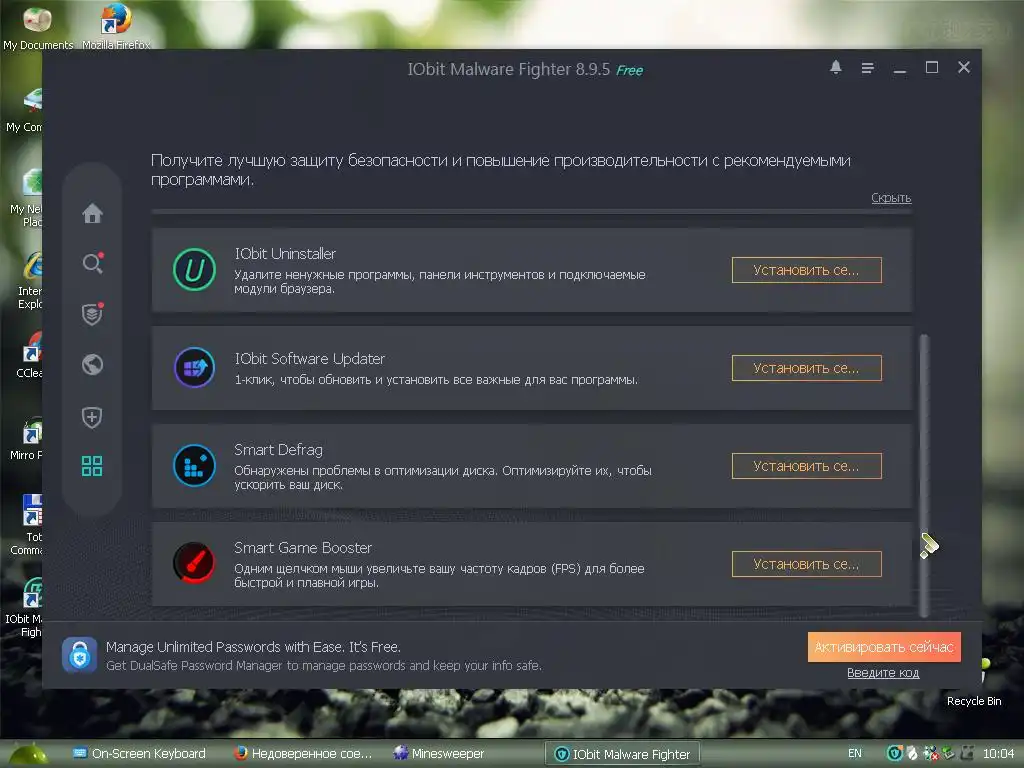Click the IObit Uninstaller title text
The height and width of the screenshot is (768, 1024).
click(285, 253)
